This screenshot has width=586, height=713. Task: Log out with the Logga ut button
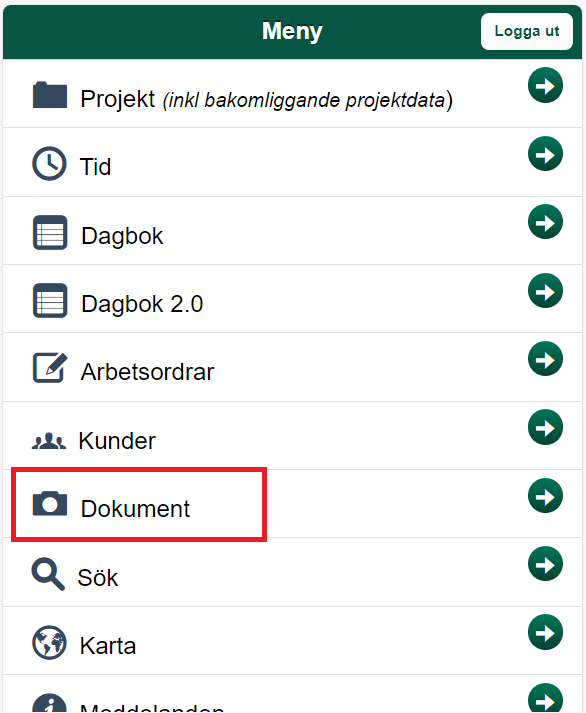click(527, 31)
